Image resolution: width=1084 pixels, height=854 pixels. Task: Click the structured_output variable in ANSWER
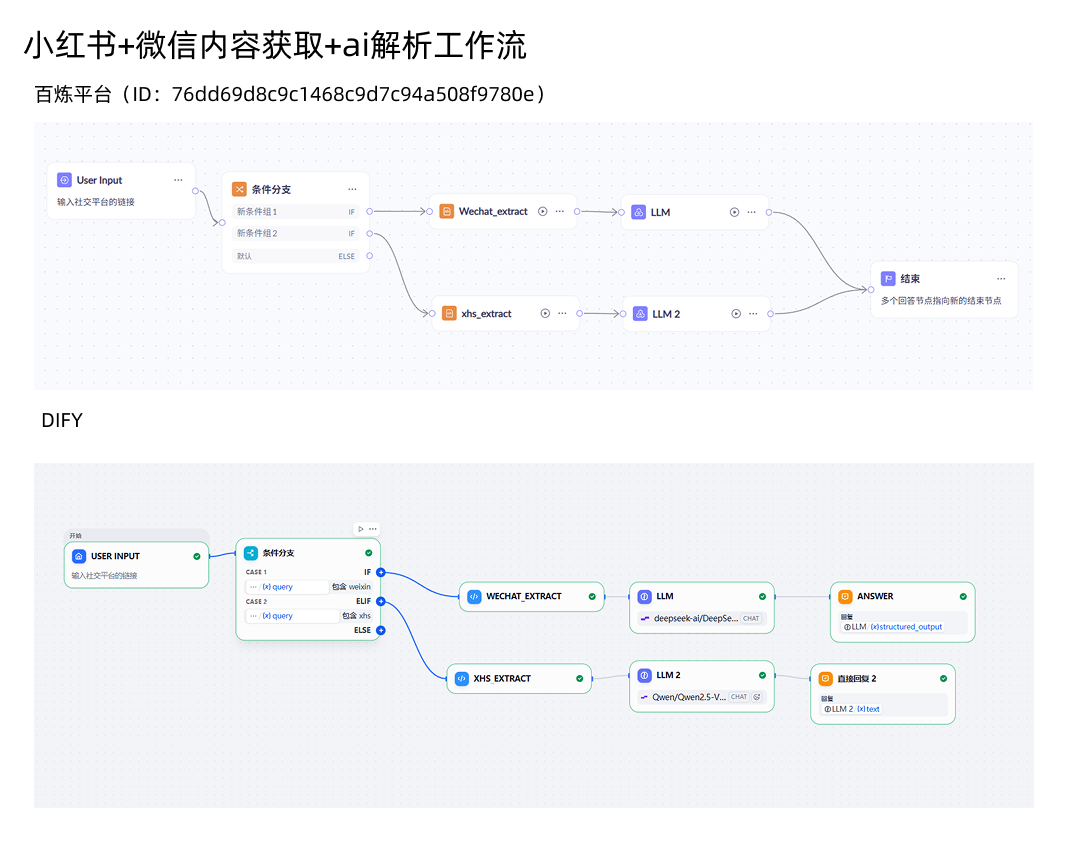[906, 626]
